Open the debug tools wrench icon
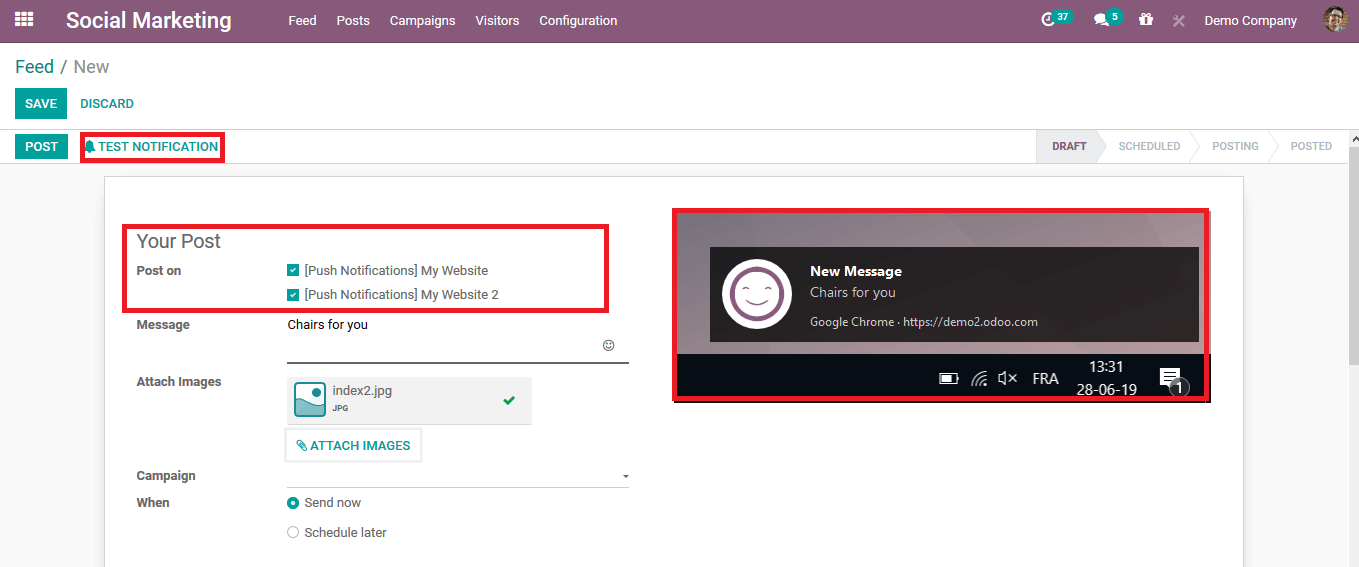1359x567 pixels. click(x=1179, y=20)
